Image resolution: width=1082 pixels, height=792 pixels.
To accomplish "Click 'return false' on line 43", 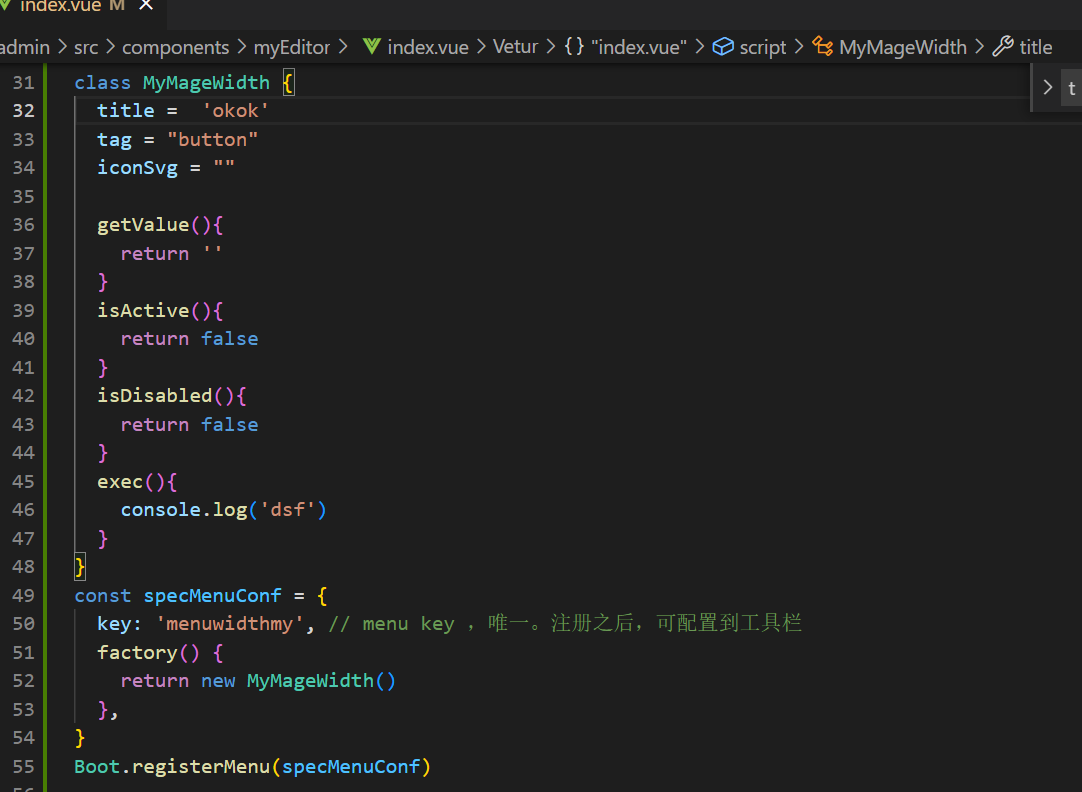I will [190, 424].
